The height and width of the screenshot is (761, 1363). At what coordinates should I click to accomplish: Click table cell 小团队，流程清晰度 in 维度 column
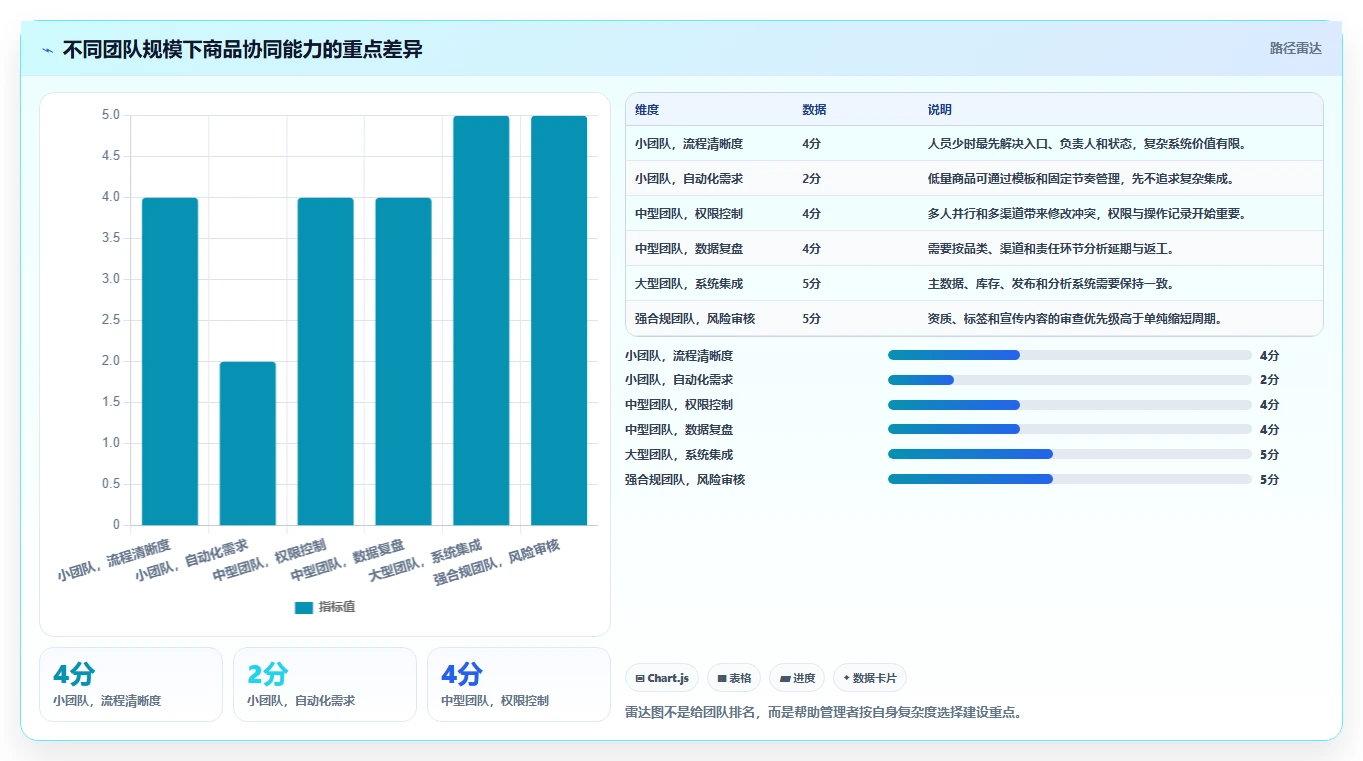(x=689, y=144)
